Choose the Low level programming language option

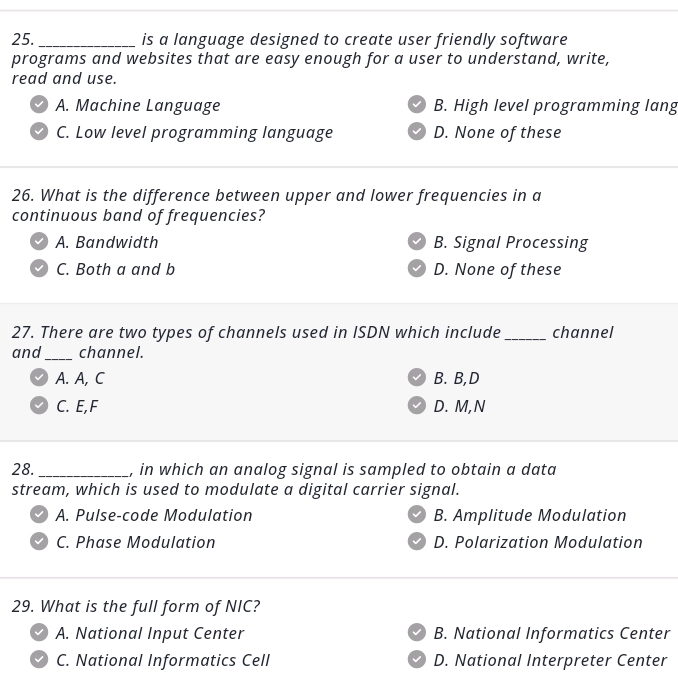click(194, 132)
